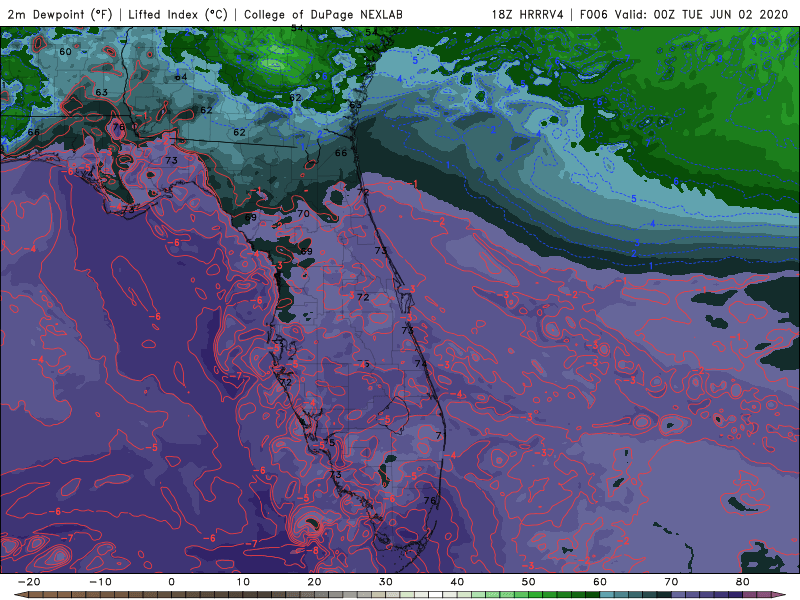Click the "Valid: 00Z TUE JUN 02 2020" text

click(x=701, y=14)
